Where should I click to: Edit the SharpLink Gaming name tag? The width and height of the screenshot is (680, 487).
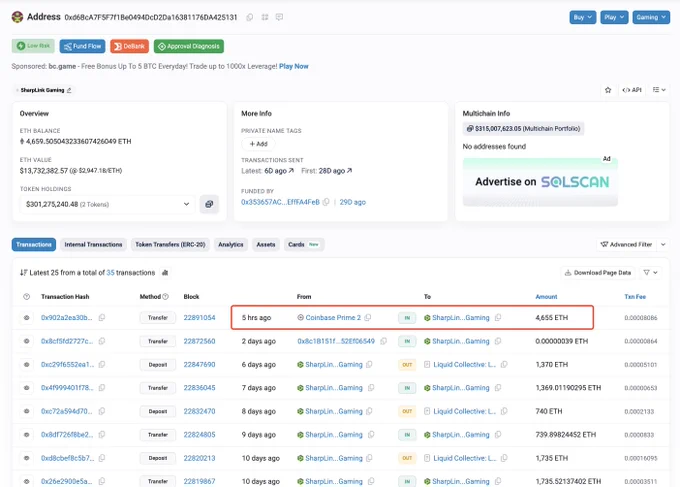(x=69, y=90)
